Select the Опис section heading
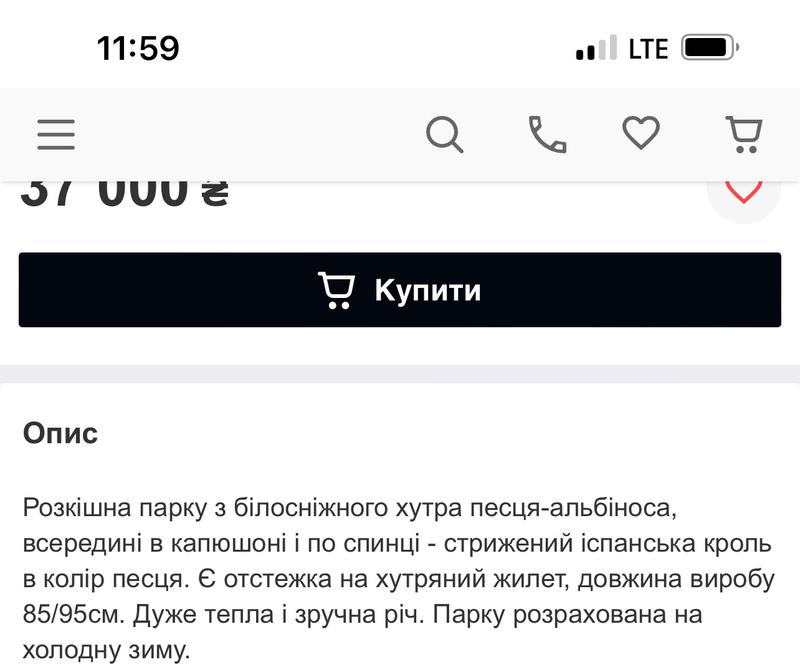 (x=60, y=433)
